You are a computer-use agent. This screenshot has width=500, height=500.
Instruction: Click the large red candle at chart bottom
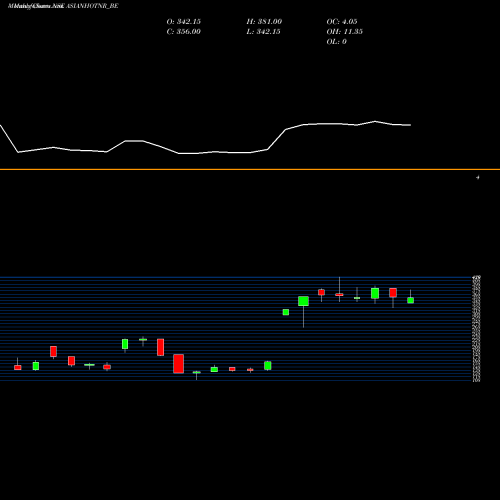point(179,364)
